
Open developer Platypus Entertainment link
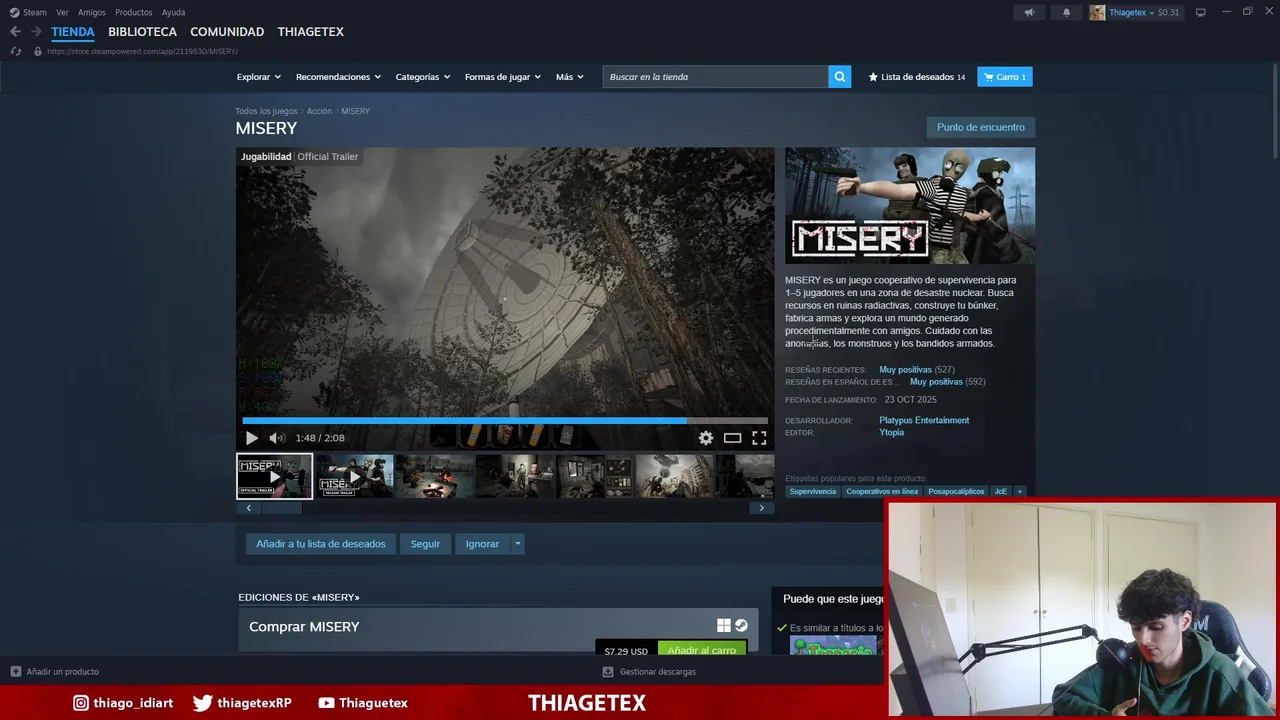click(x=924, y=420)
